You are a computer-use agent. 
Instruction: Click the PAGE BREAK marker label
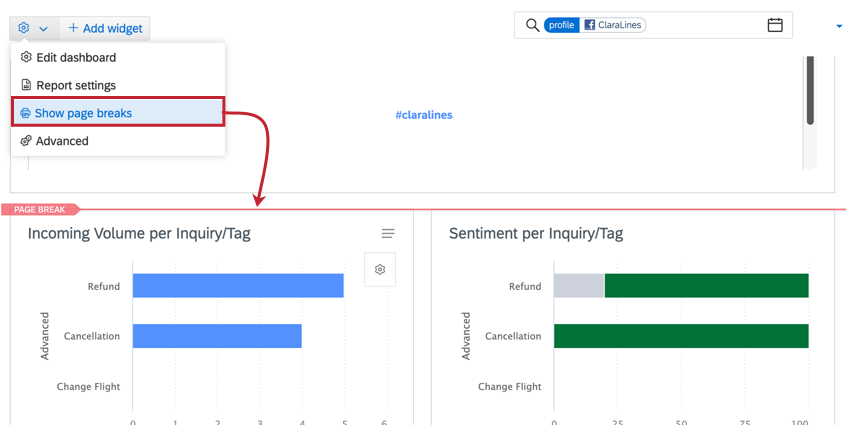(40, 209)
